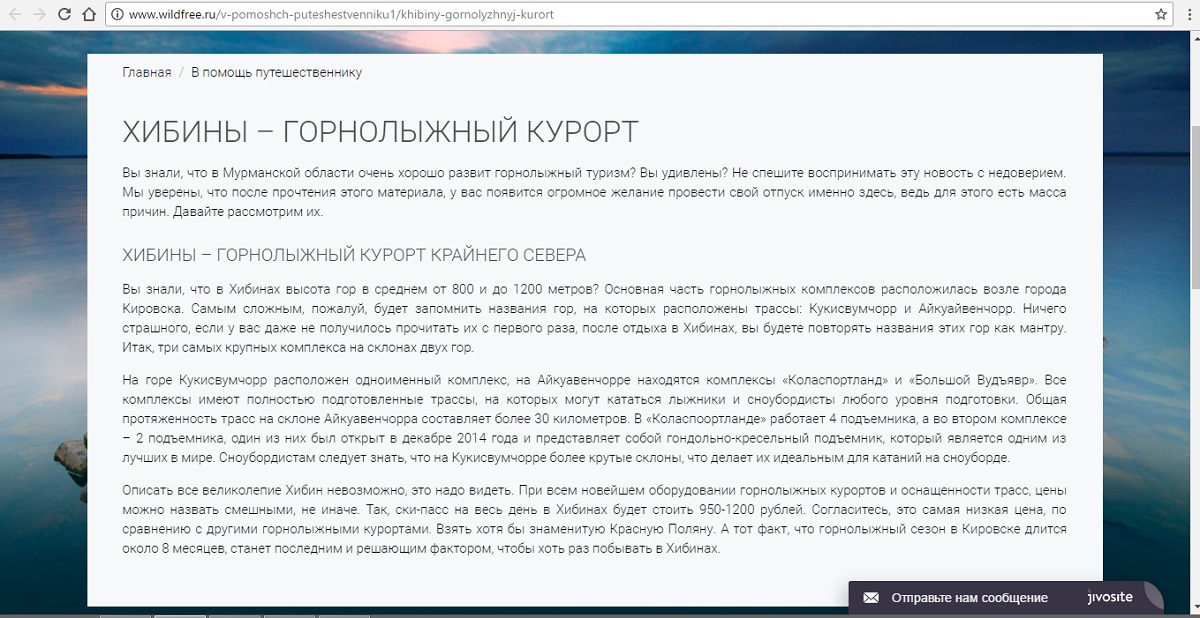Go back with the browser back arrow
This screenshot has width=1200, height=618.
point(14,15)
